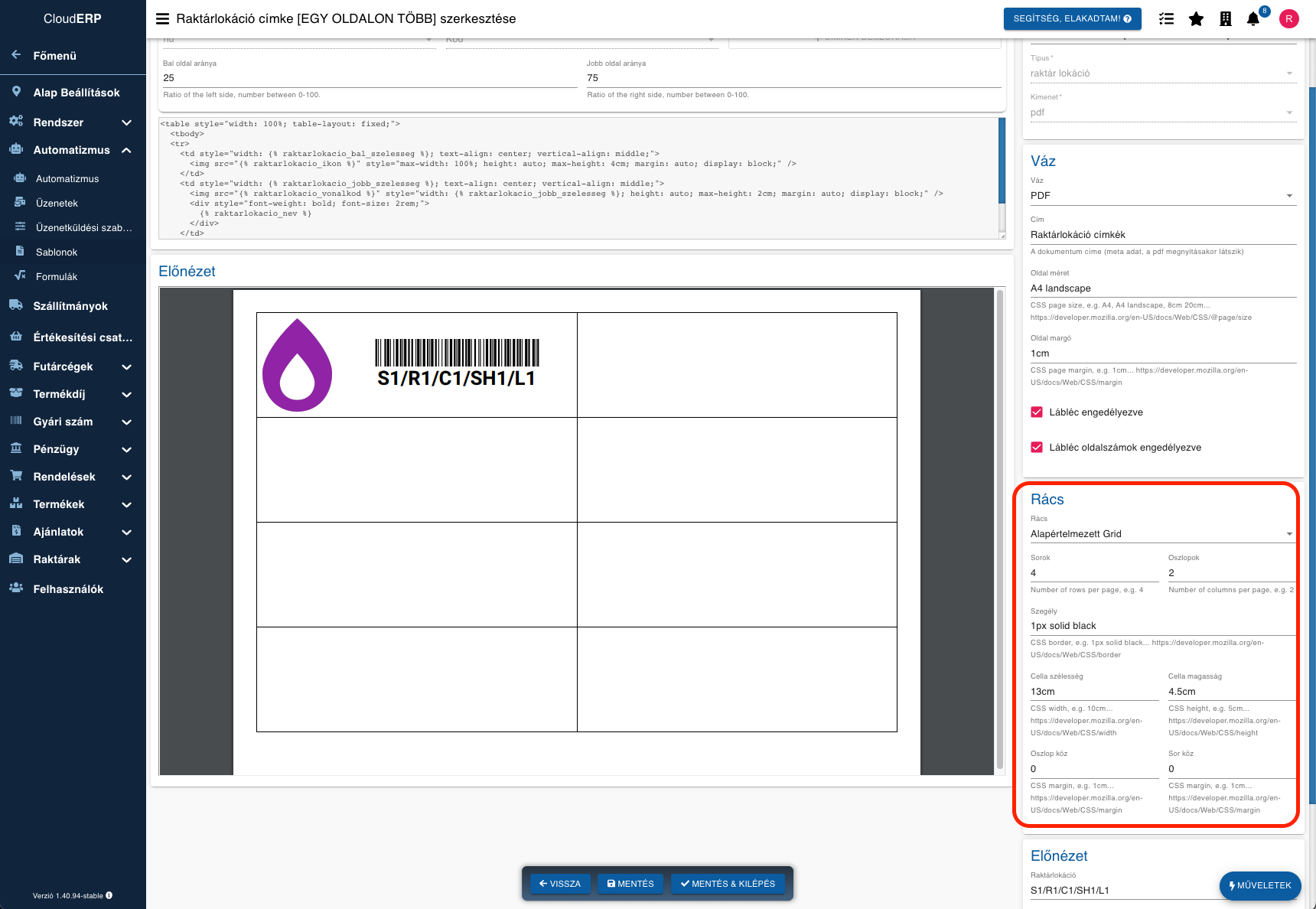Uncheck Lábléc oldalszámok engedélyezve
The image size is (1316, 909).
point(1037,448)
